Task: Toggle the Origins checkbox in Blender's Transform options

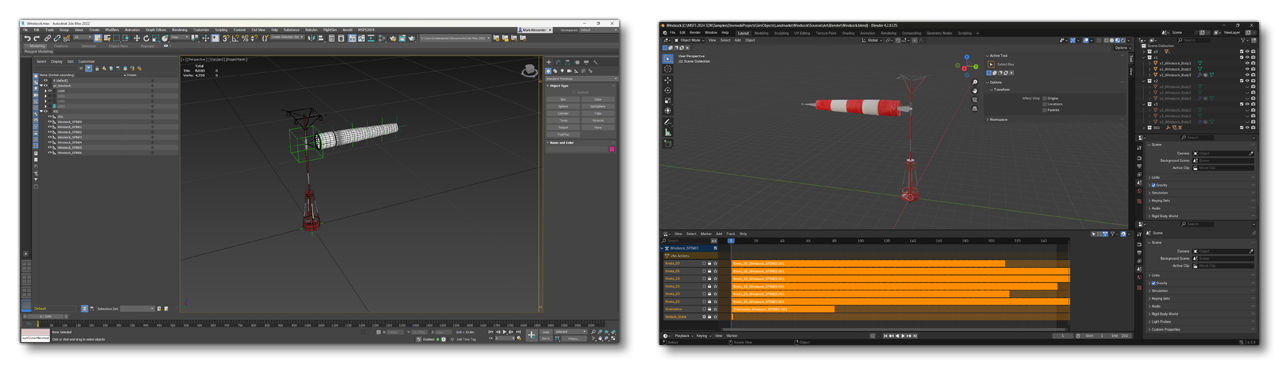Action: coord(1045,98)
